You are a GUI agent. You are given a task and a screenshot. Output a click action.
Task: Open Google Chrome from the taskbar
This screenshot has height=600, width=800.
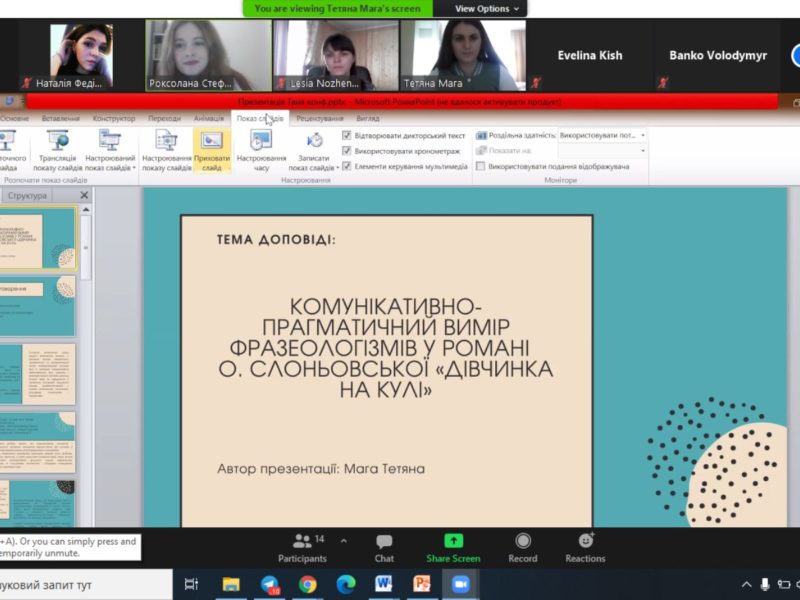(x=307, y=584)
